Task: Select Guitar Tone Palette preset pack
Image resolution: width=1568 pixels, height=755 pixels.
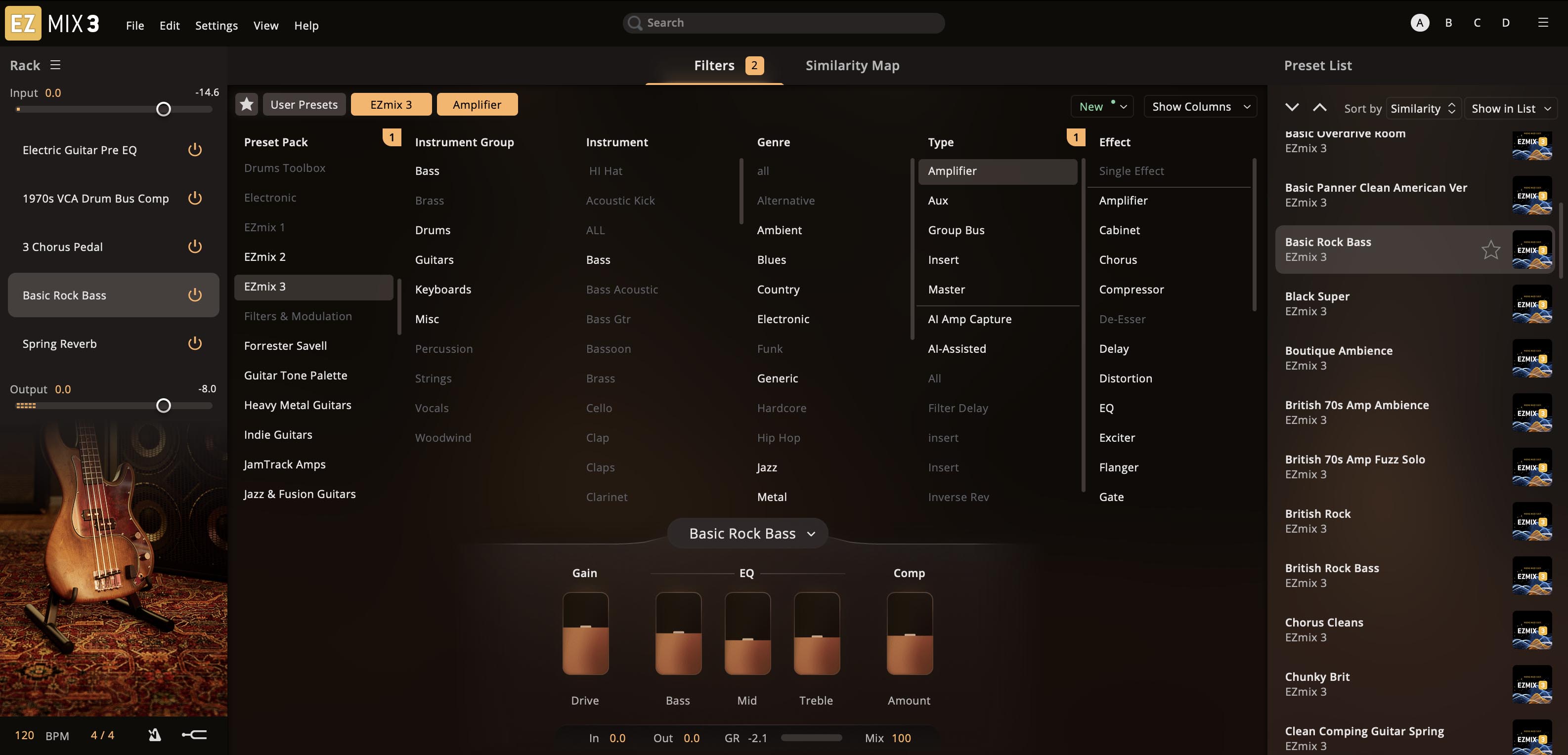Action: [295, 376]
